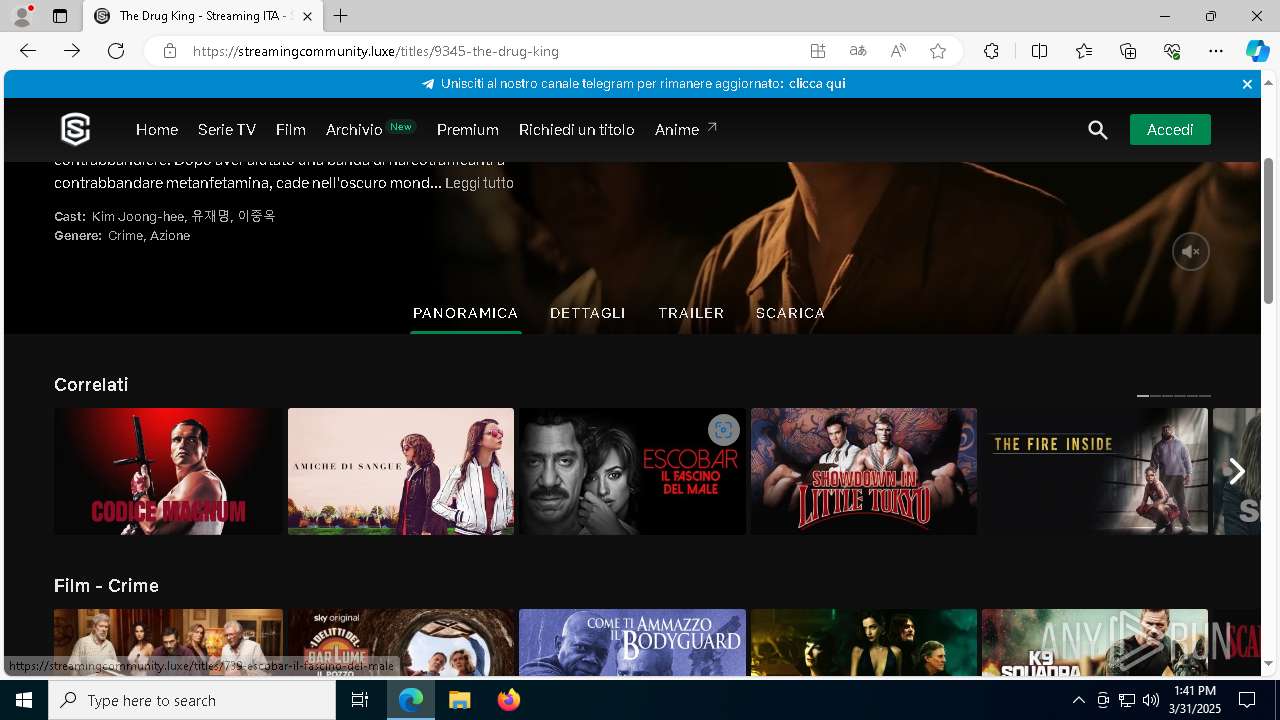
Task: Open the K9 Squadra thumbnail
Action: pyautogui.click(x=1095, y=642)
